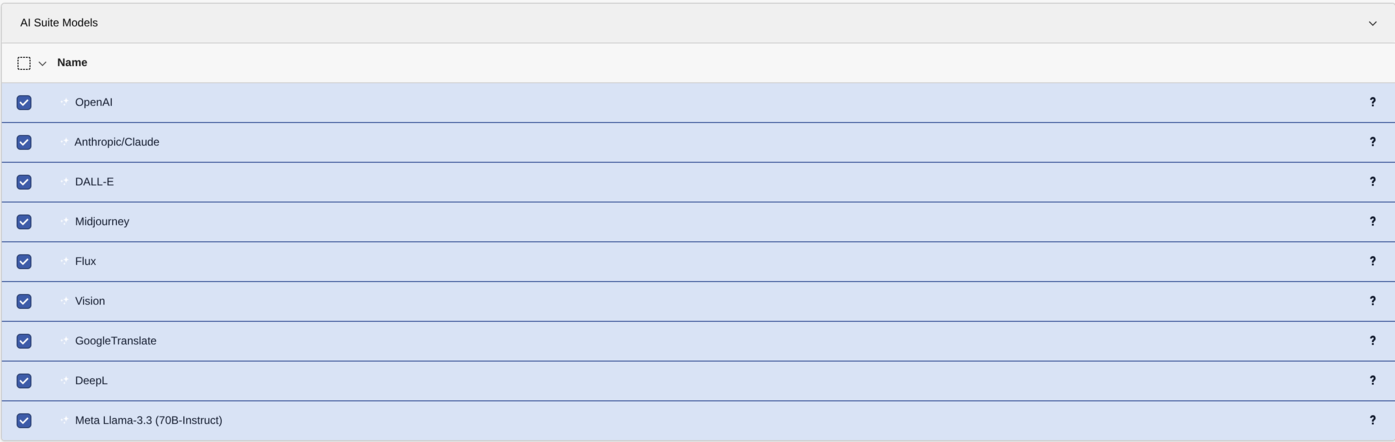Click the Meta Llama-3.3 (70B-Instruct) name
1395x442 pixels.
tap(148, 421)
